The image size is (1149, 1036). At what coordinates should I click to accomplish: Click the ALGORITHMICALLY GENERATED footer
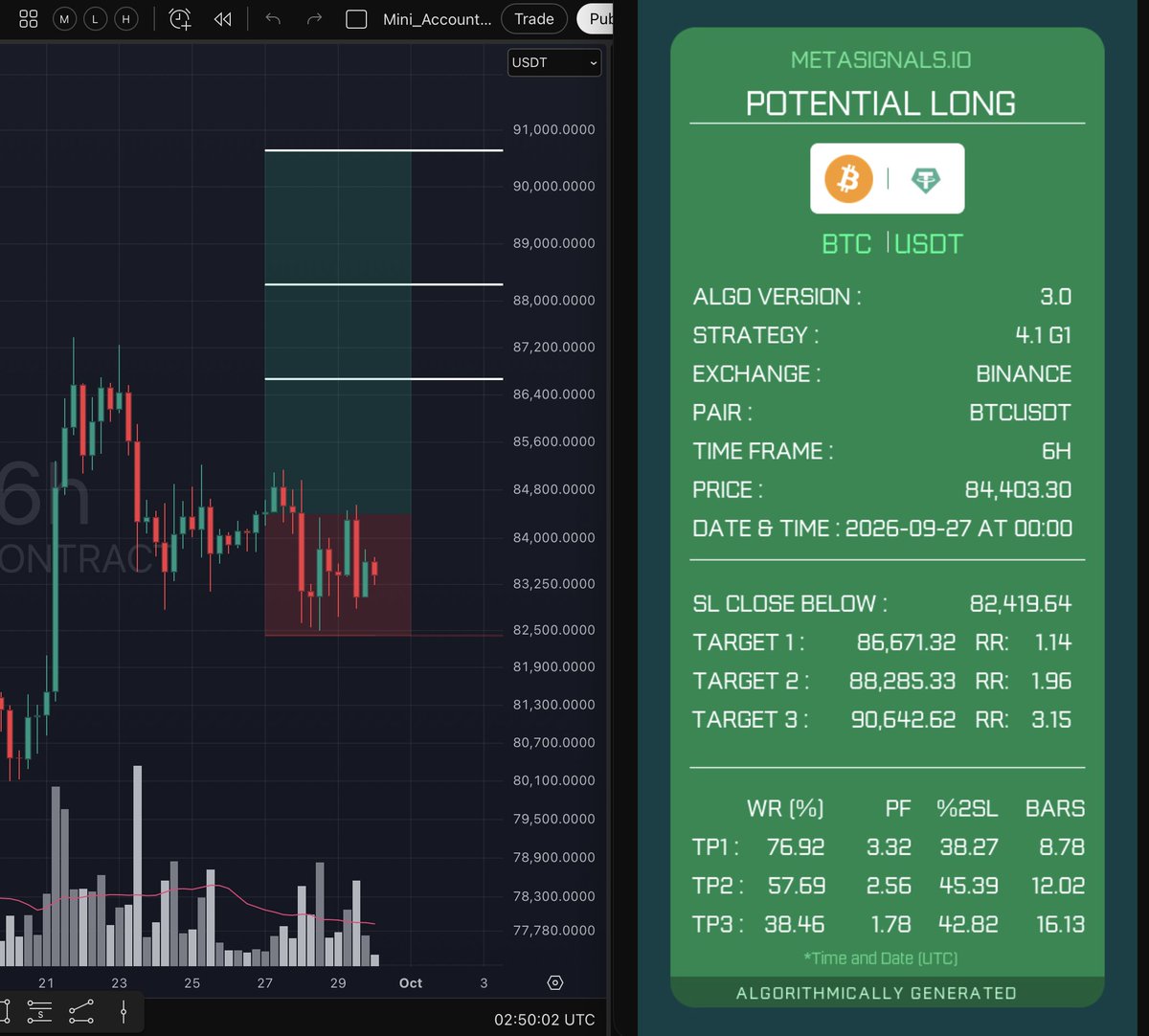[x=876, y=993]
